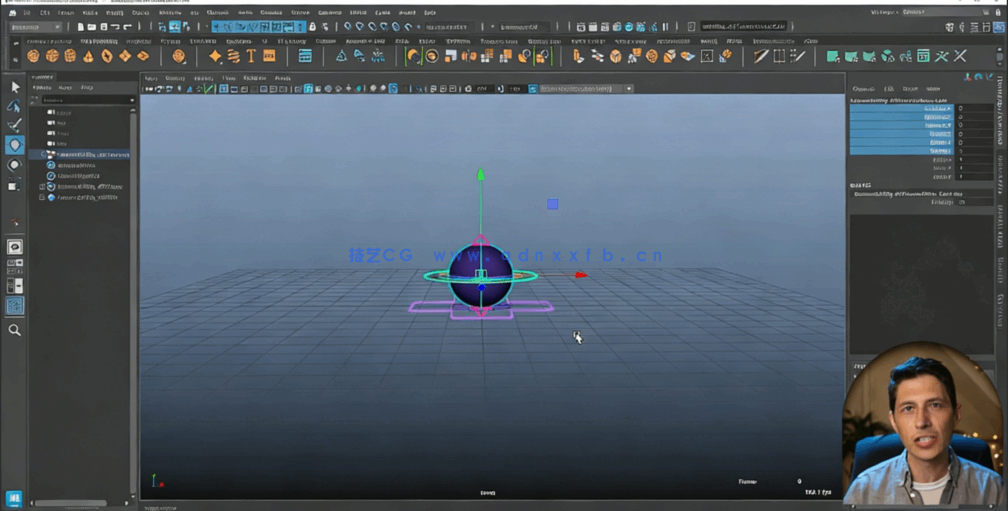Expand the selected group node in Outliner
This screenshot has height=511, width=1008.
coord(42,155)
